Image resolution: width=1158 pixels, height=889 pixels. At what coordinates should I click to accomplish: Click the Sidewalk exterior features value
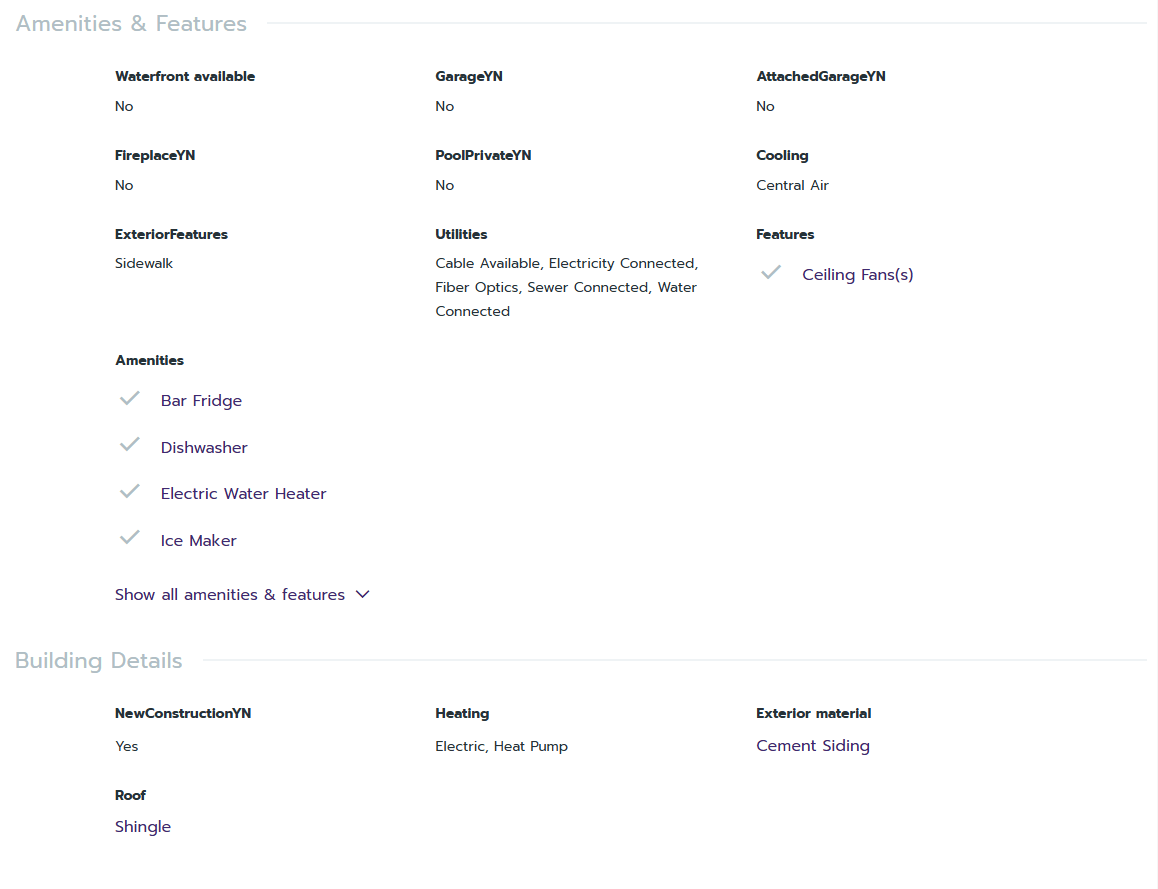[144, 263]
